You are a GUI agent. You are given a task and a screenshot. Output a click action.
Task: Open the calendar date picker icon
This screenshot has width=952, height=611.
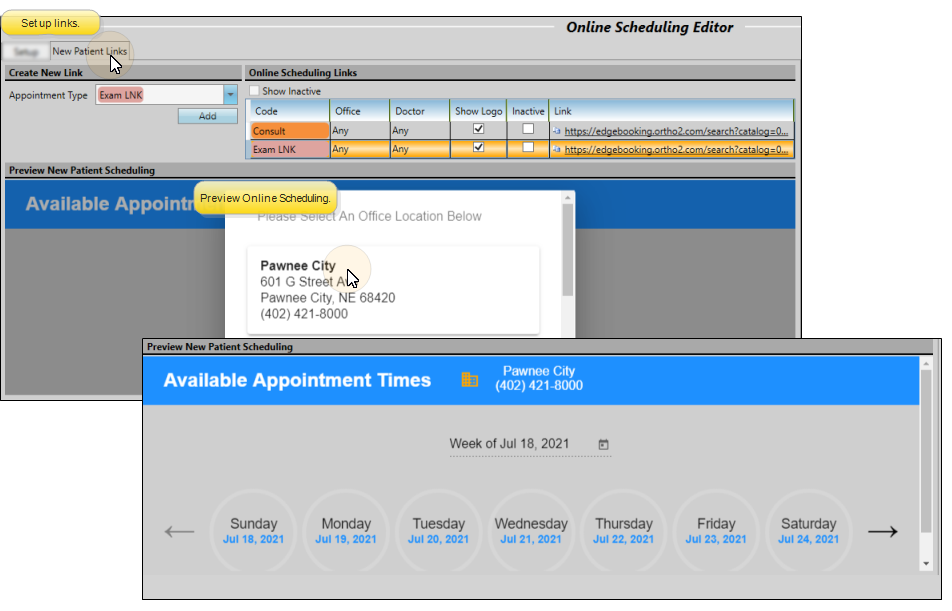tap(603, 444)
